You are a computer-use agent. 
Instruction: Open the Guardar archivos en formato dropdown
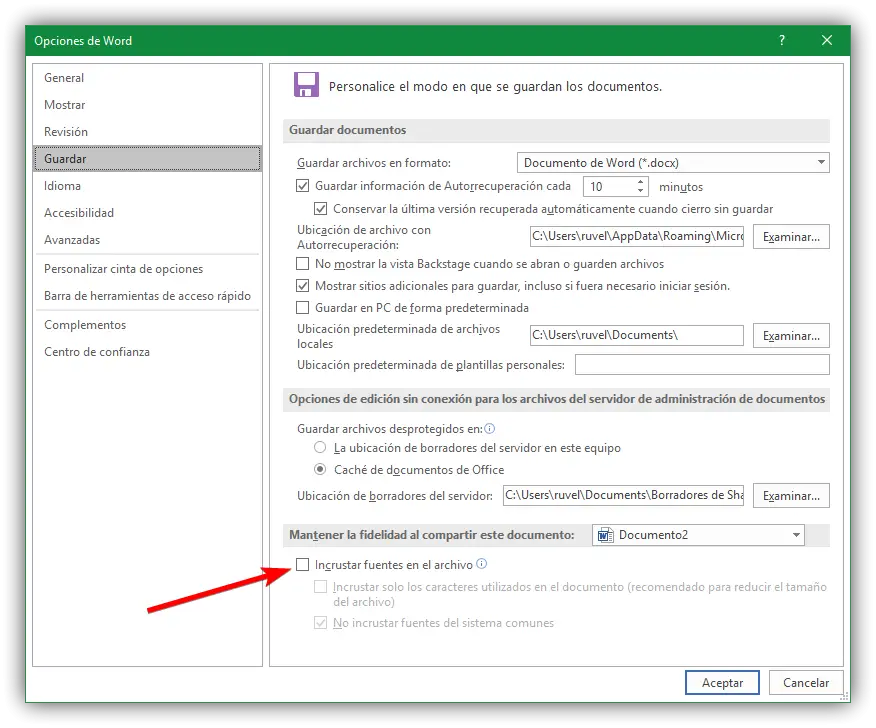click(673, 163)
